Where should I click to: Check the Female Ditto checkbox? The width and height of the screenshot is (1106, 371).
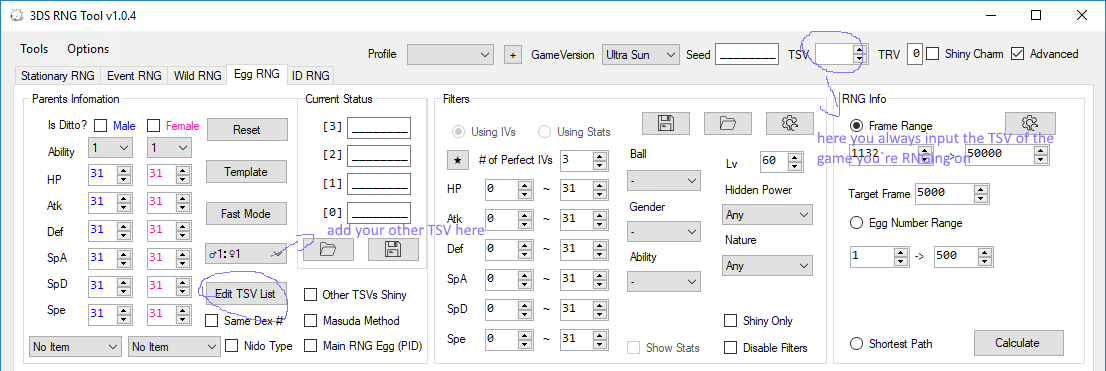pos(154,126)
